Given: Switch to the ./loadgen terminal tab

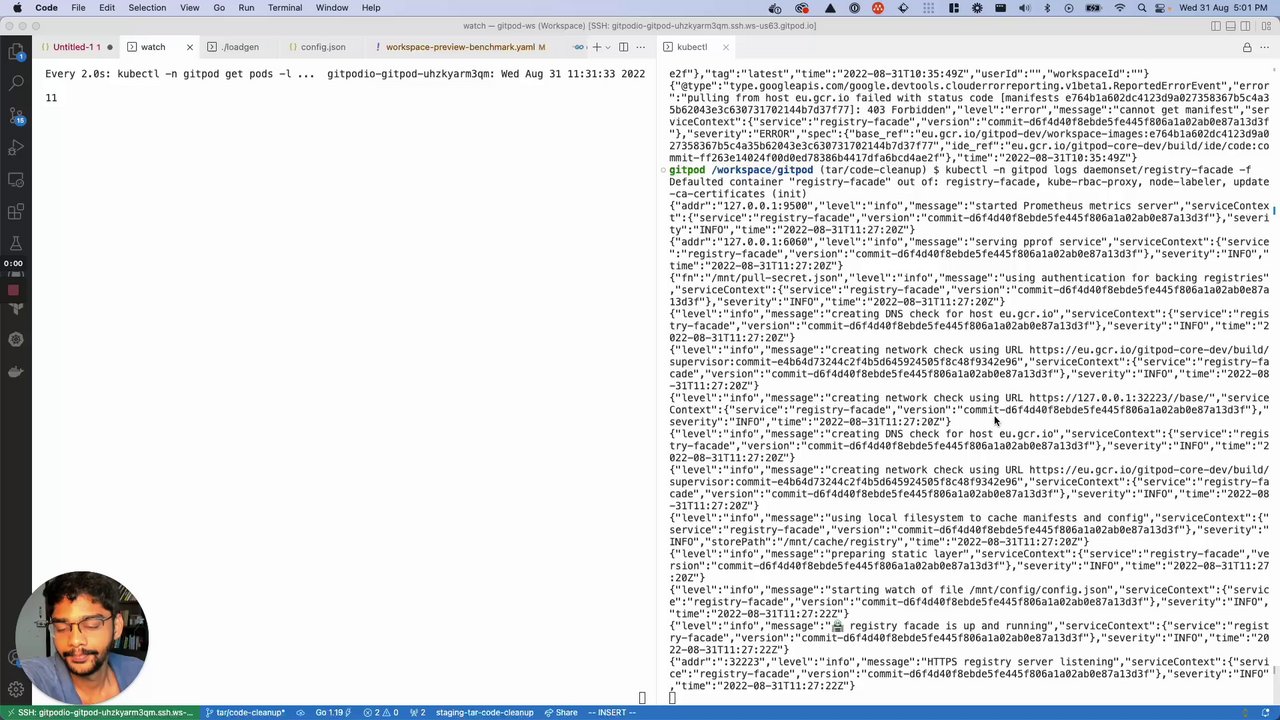Looking at the screenshot, I should tap(240, 47).
